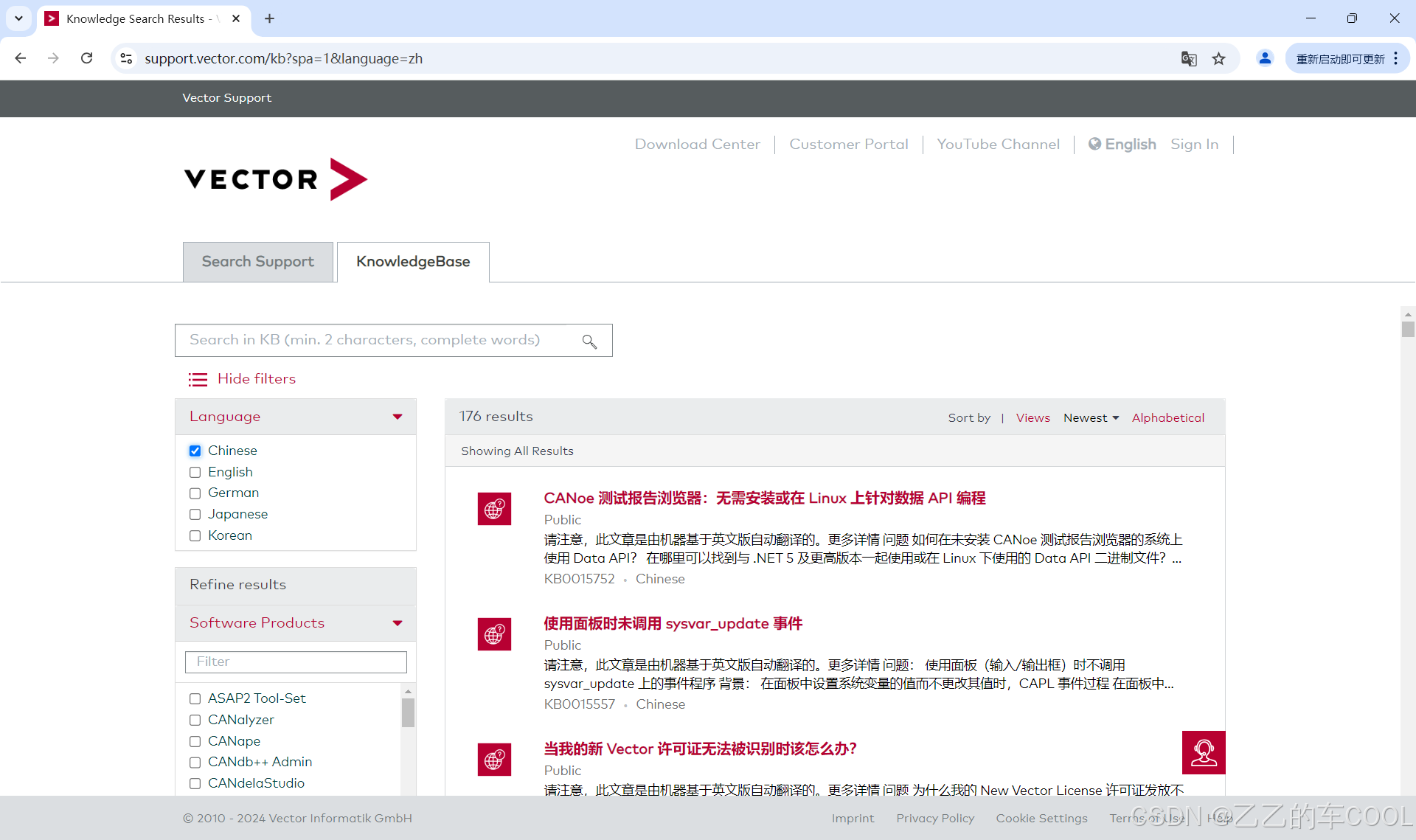Screen dimensions: 1416x840
Task: Click the Software Products list scrollbar thumb
Action: click(408, 713)
